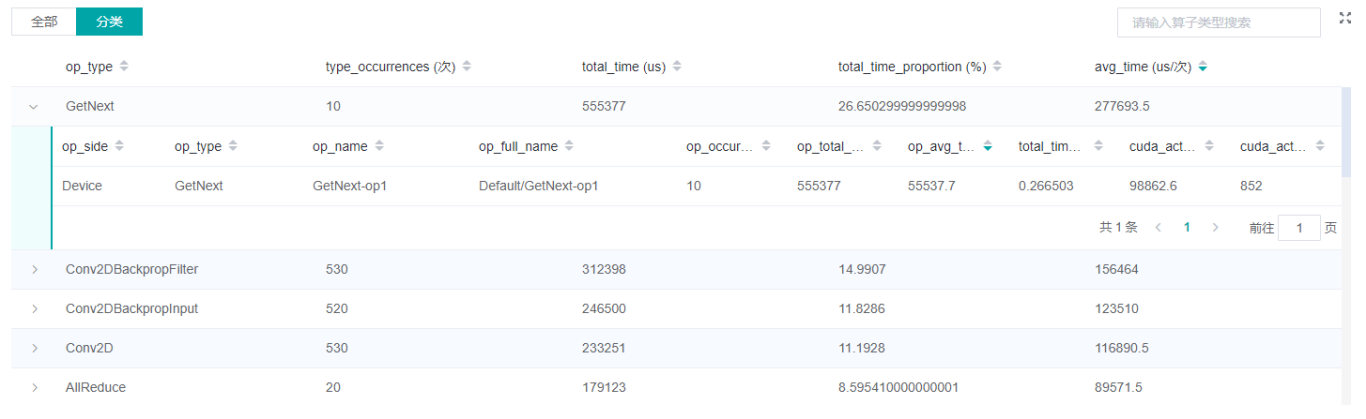Sort nested table by op_full_name

[x=569, y=146]
